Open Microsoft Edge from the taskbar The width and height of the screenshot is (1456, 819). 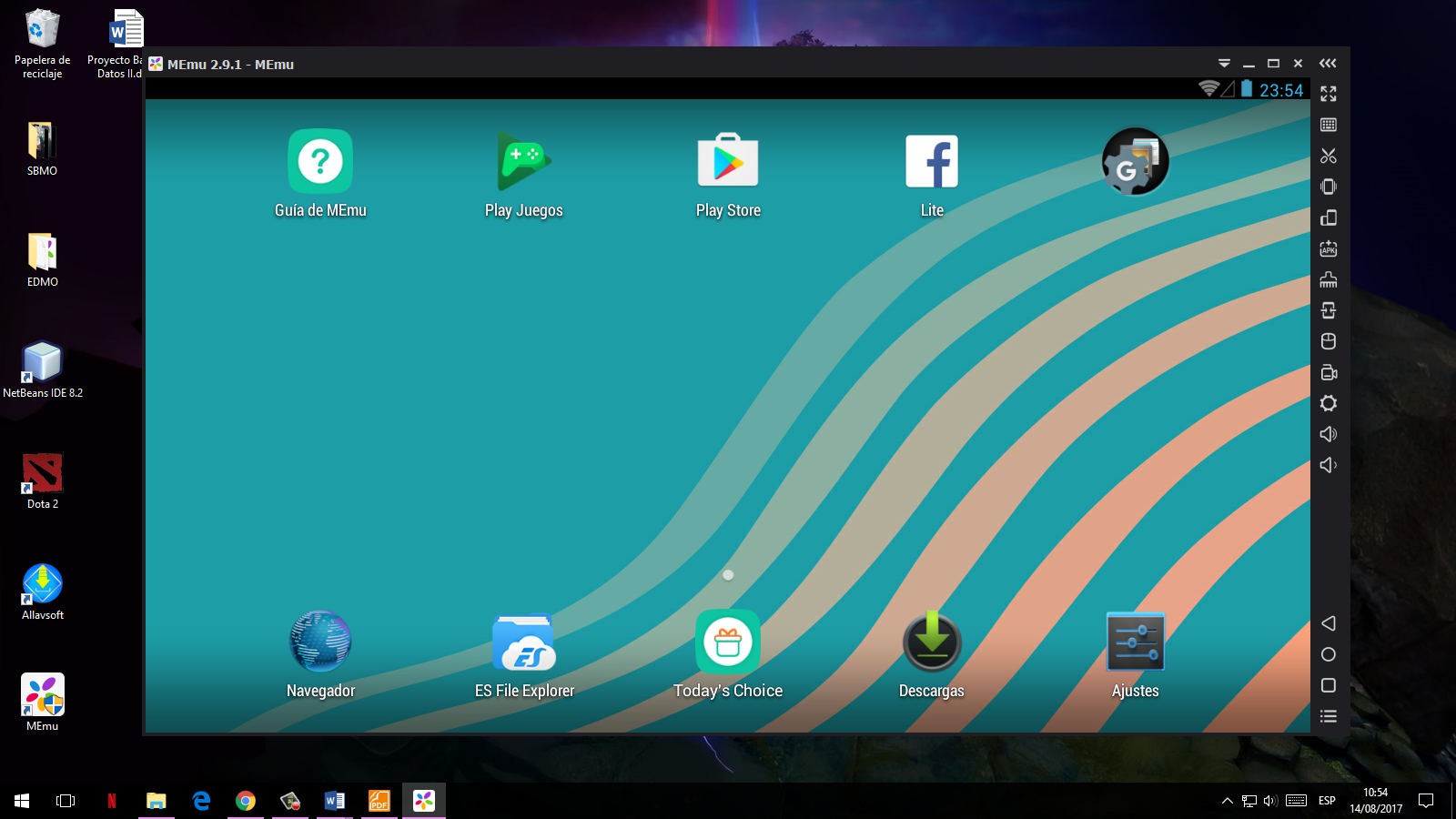click(201, 801)
